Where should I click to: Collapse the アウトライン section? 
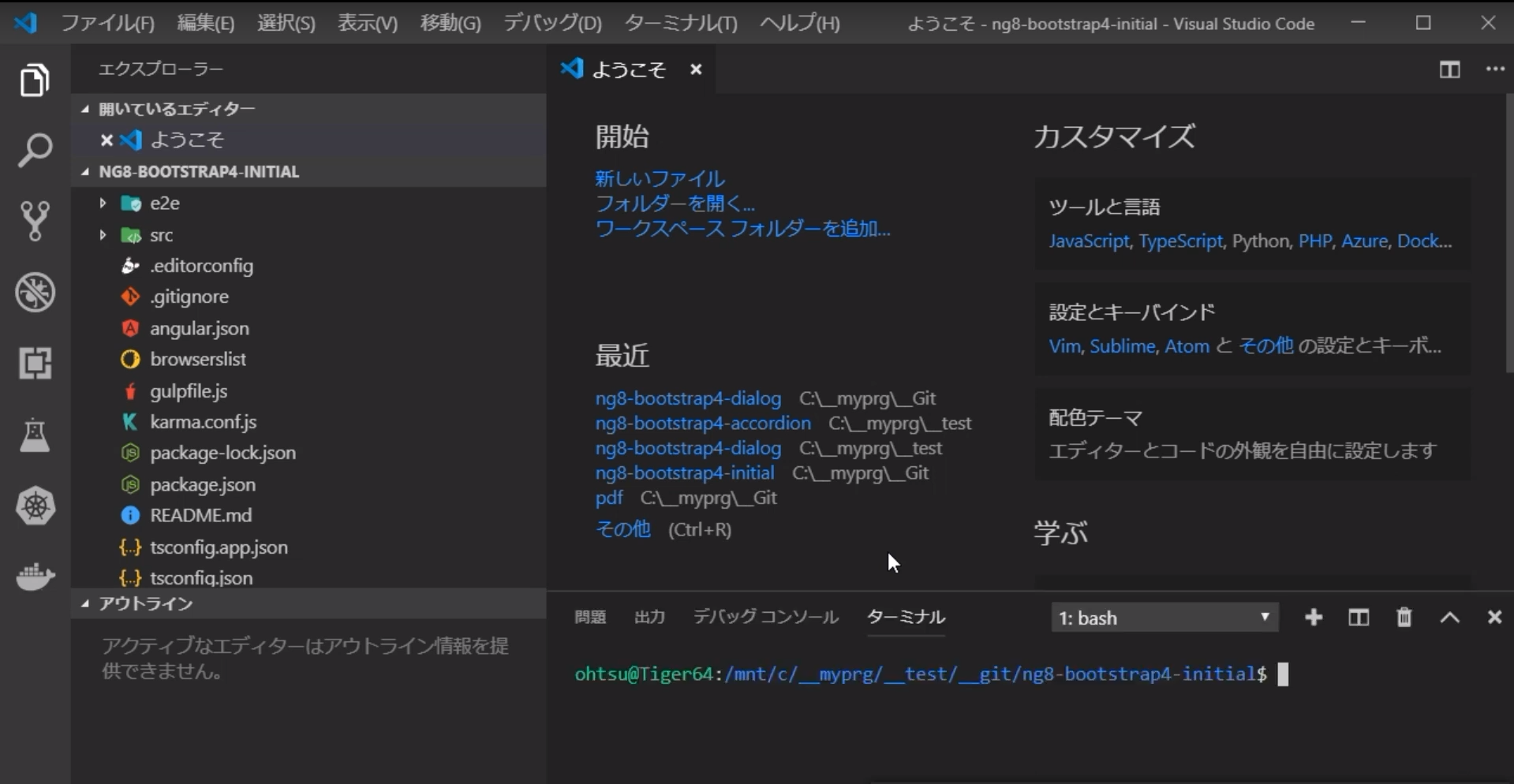tap(308, 603)
